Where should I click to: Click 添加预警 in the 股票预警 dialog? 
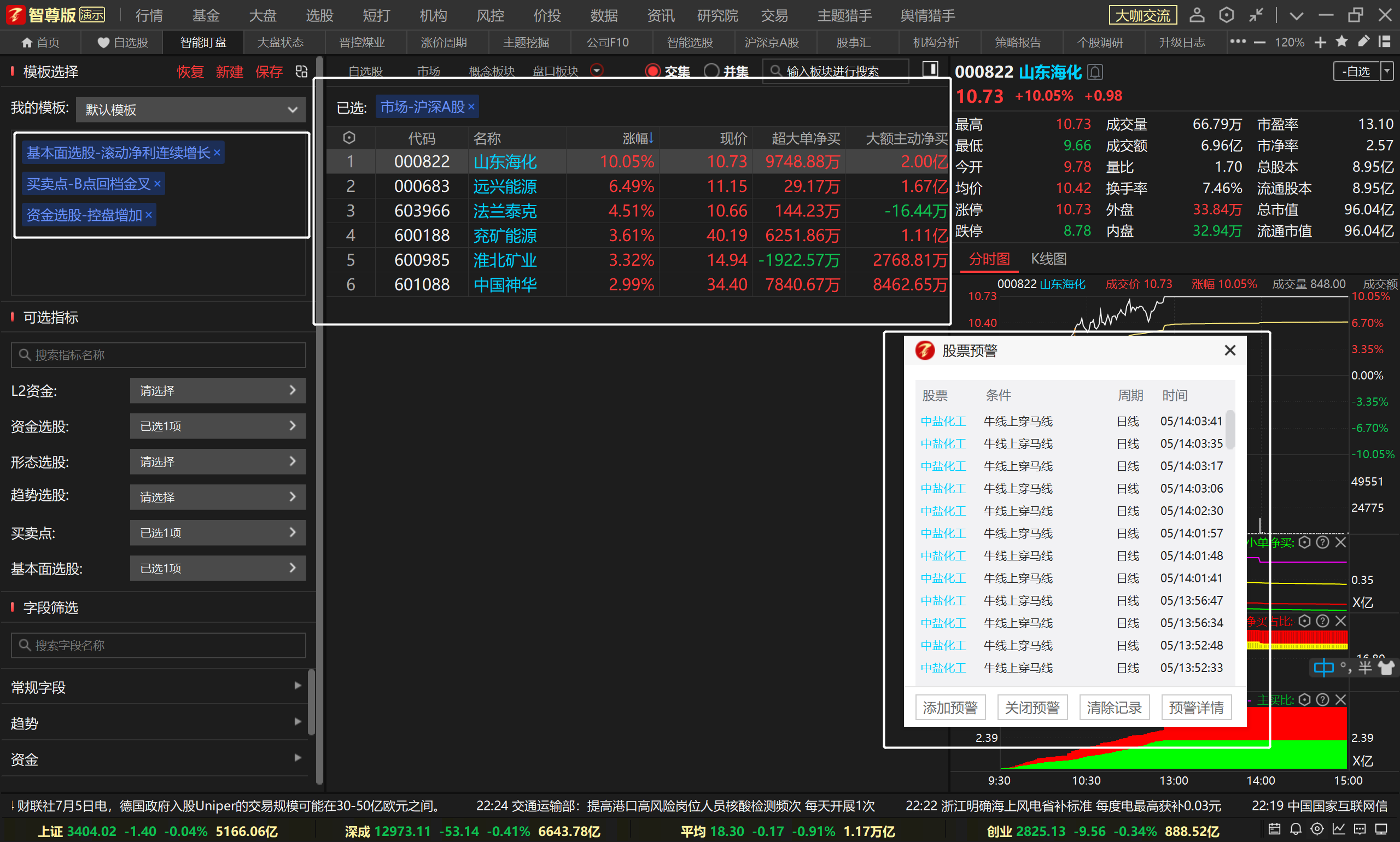tap(950, 707)
